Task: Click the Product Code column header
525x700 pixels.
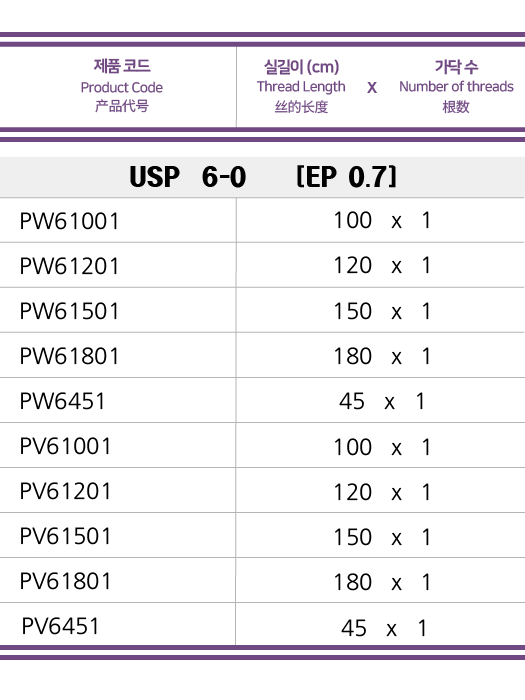Action: pos(121,86)
